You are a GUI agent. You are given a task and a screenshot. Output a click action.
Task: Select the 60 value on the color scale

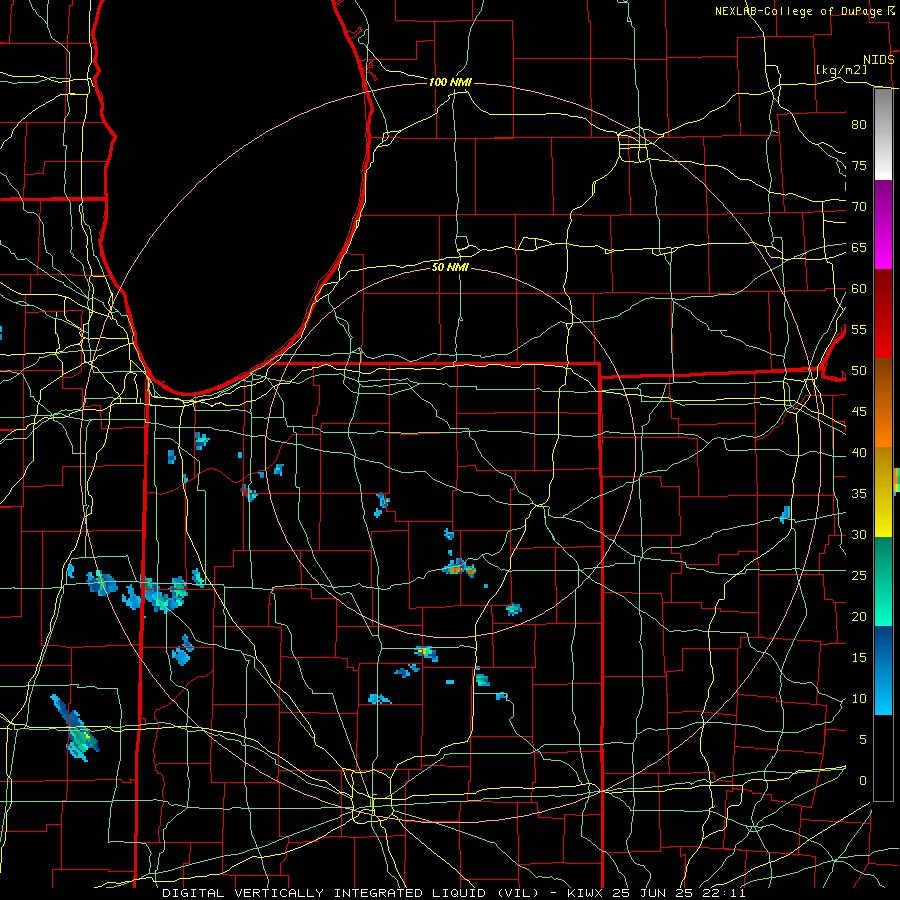(x=859, y=289)
